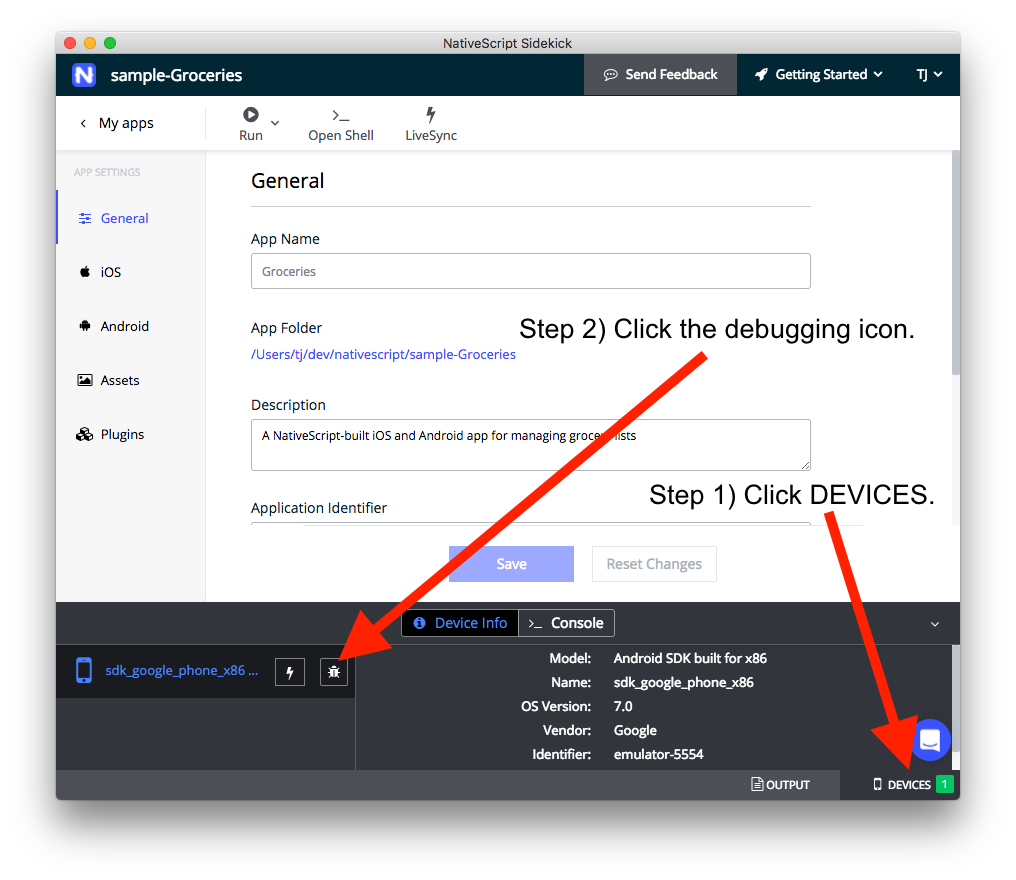
Task: Switch to the Device Info tab
Action: (x=460, y=623)
